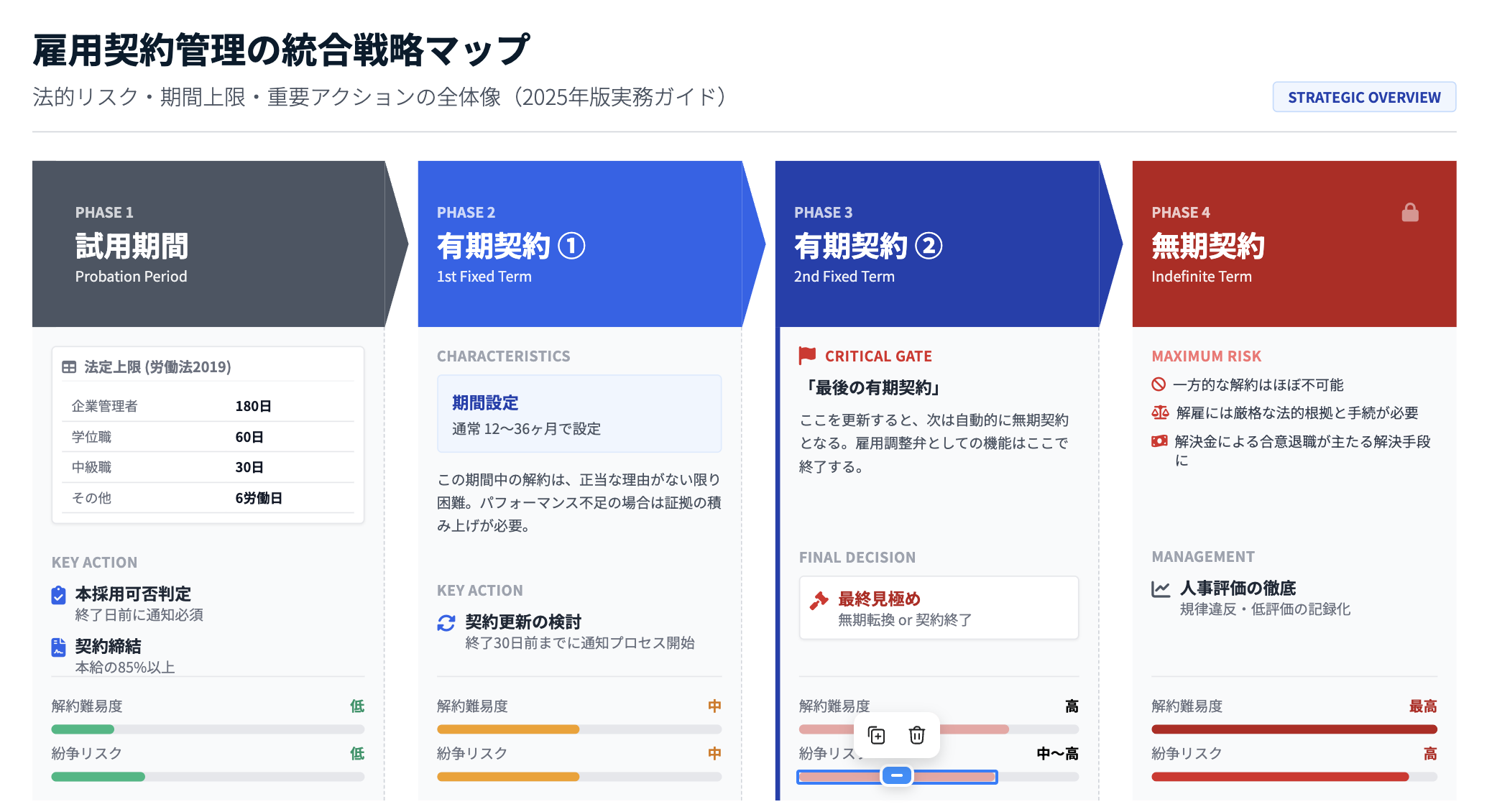The width and height of the screenshot is (1492, 812).
Task: Click the clipboard check icon beside 本採用可否判定
Action: (59, 595)
